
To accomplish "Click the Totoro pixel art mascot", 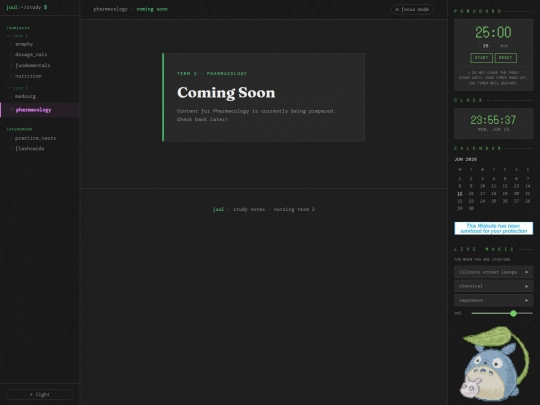I will pyautogui.click(x=494, y=363).
